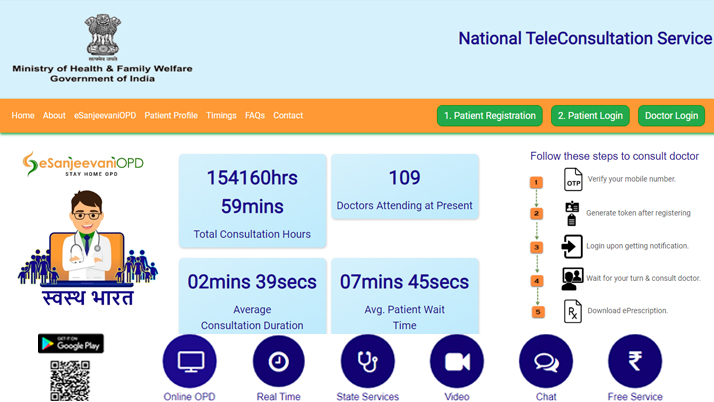This screenshot has height=402, width=714.
Task: Click the 109 doctors count value
Action: click(405, 178)
